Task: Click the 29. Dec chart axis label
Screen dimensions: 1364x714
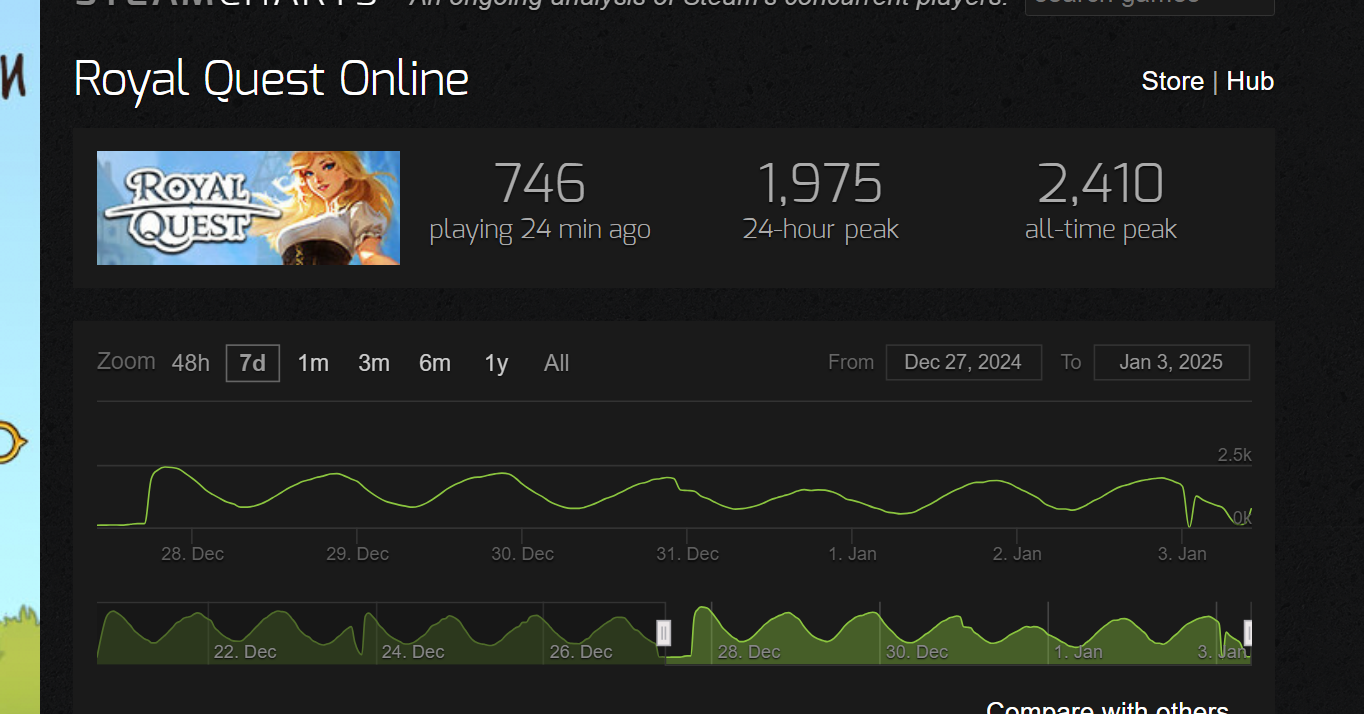Action: pos(357,554)
